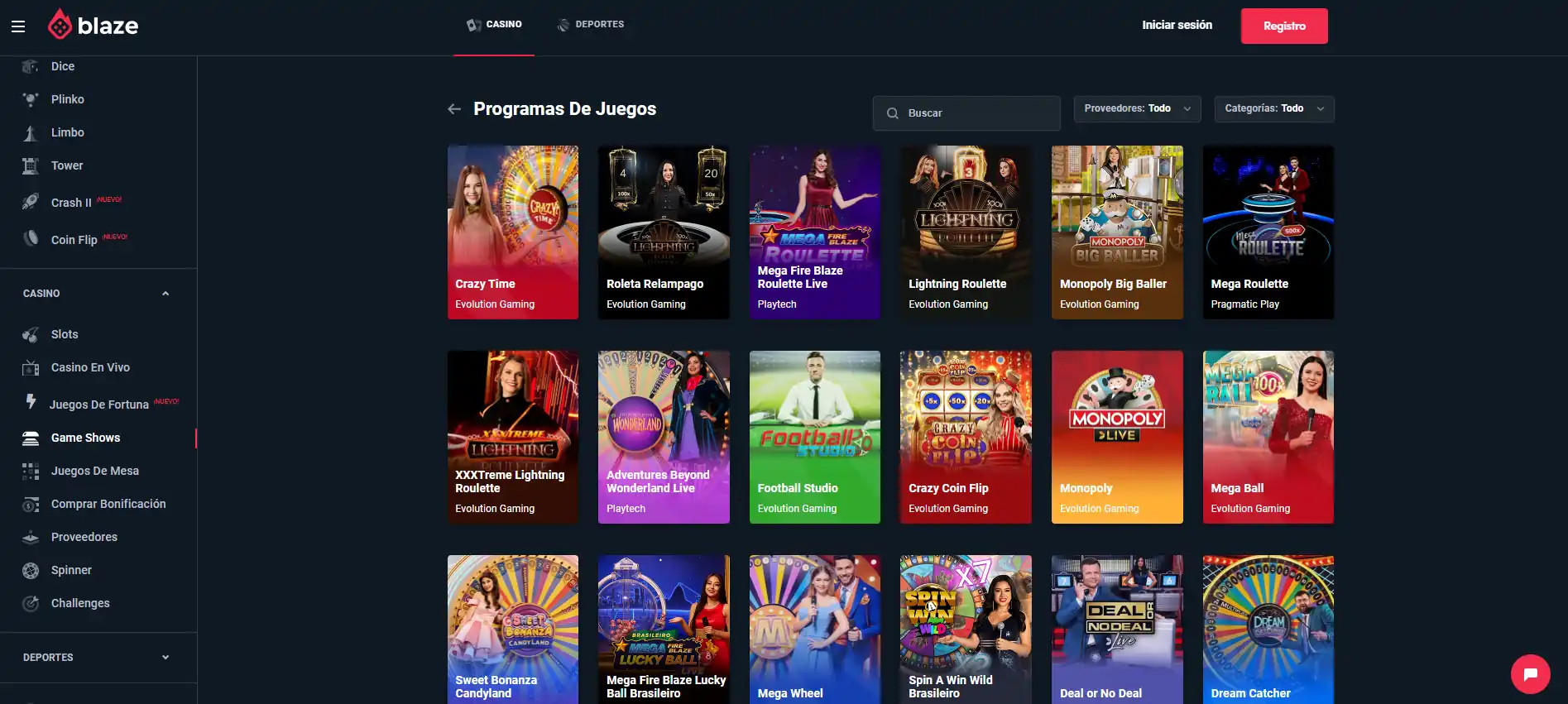Open the Plinko icon in sidebar
This screenshot has height=704, width=1568.
(31, 99)
